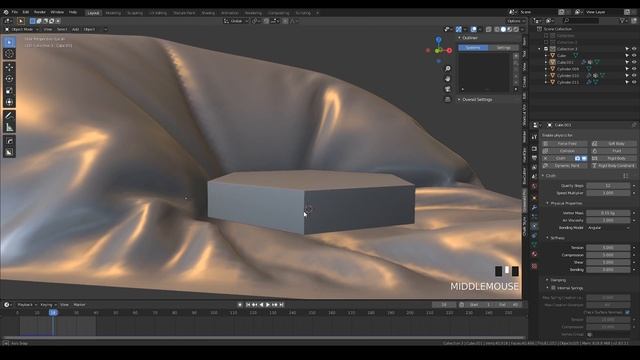The width and height of the screenshot is (640, 360).
Task: Select the Transform tool
Action: click(9, 102)
